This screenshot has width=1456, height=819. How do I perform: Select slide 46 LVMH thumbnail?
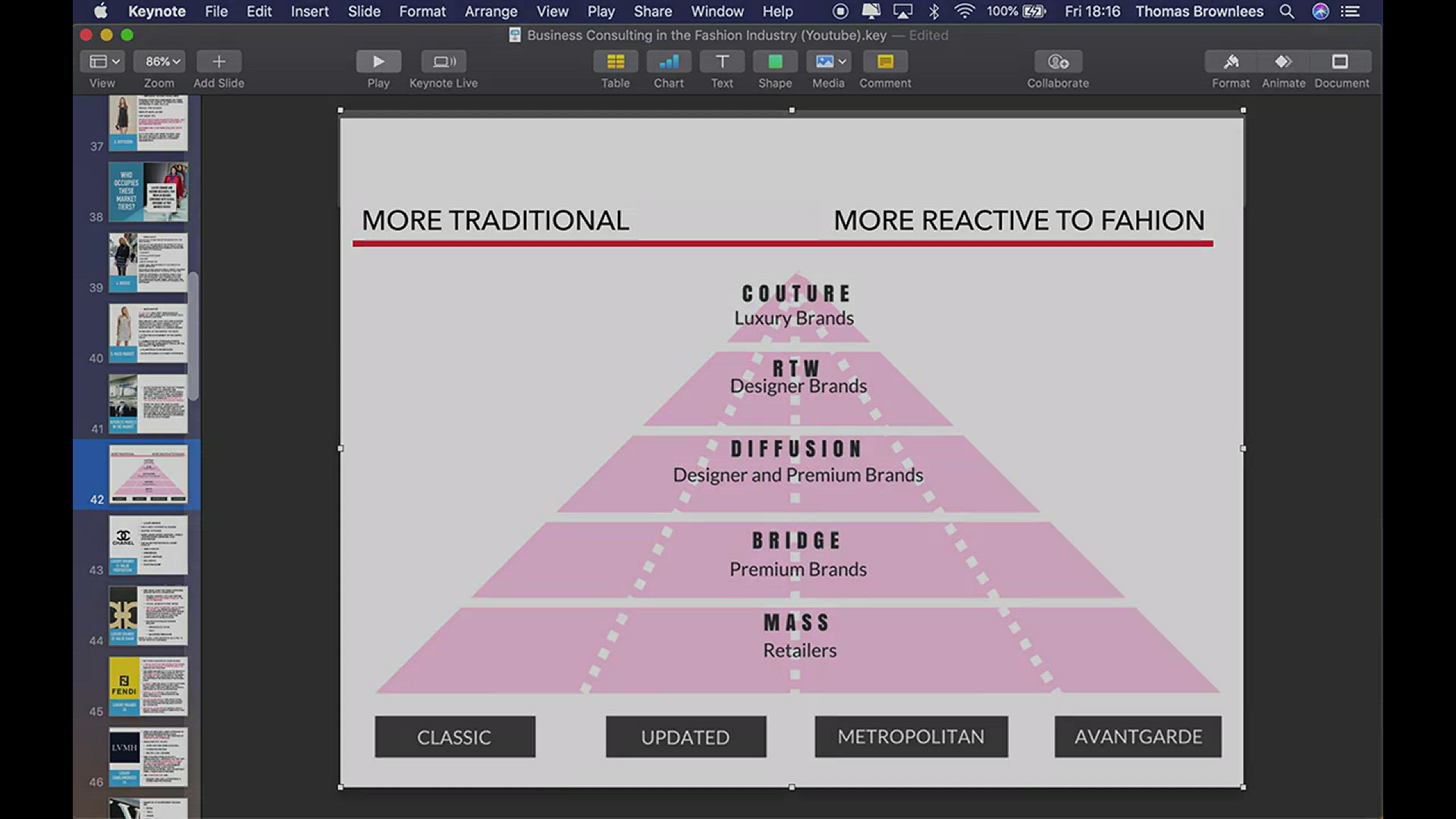click(148, 757)
